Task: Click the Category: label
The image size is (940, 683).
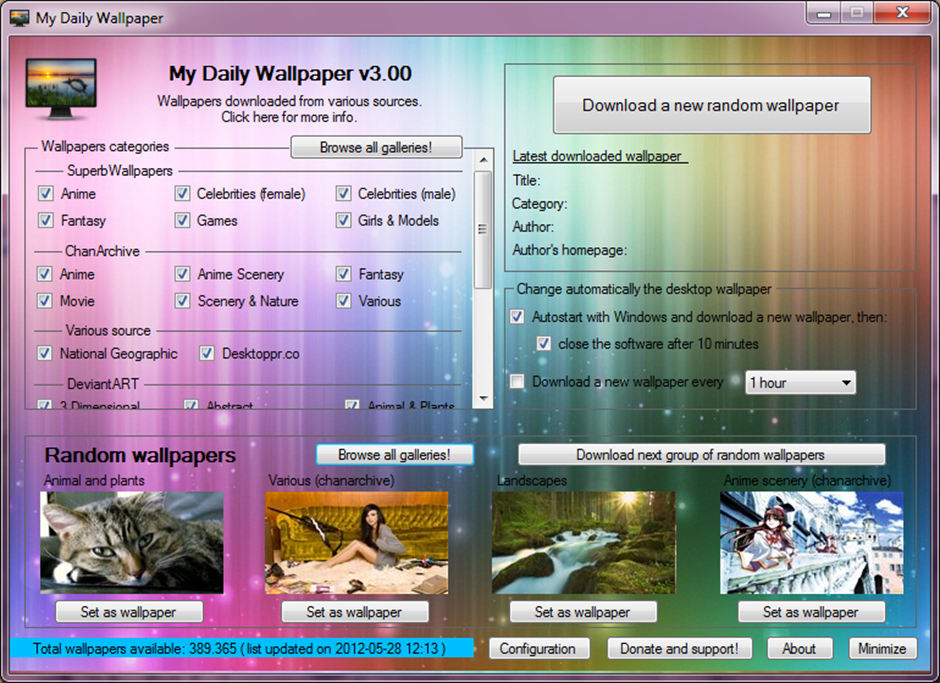Action: coord(540,204)
